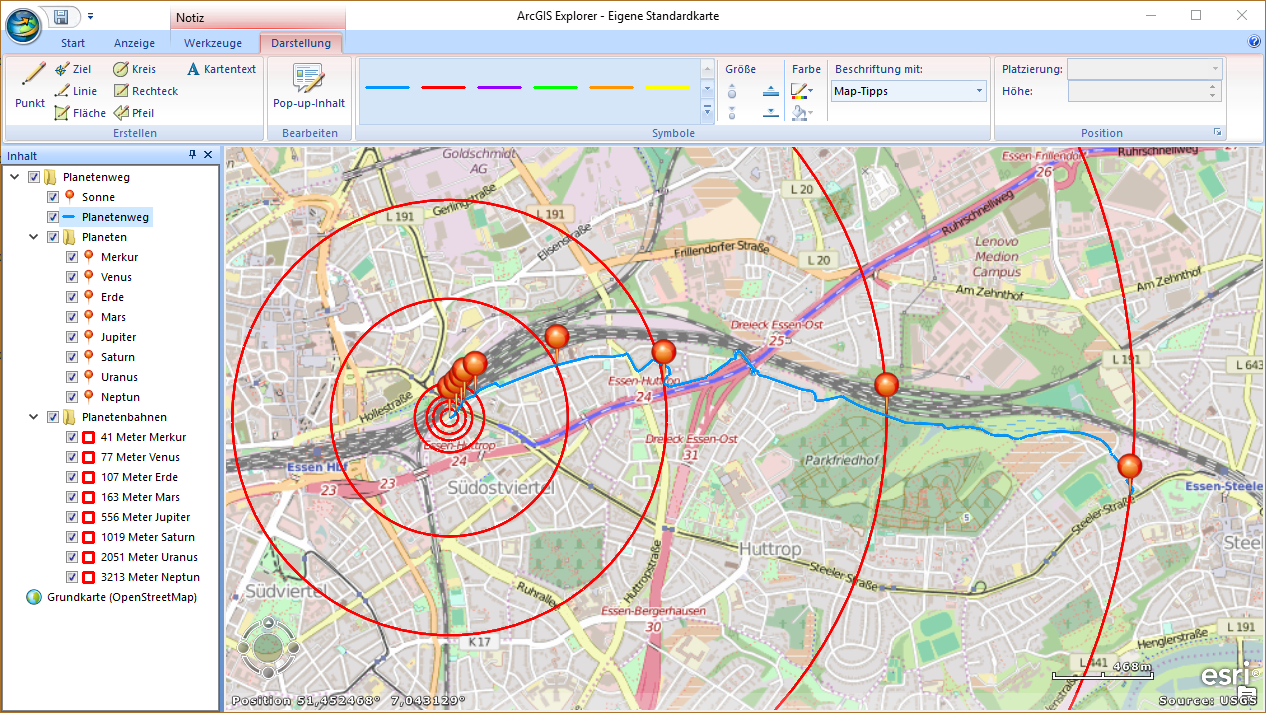Viewport: 1266px width, 713px height.
Task: Click the Neptun marker on the map
Action: tap(1129, 466)
